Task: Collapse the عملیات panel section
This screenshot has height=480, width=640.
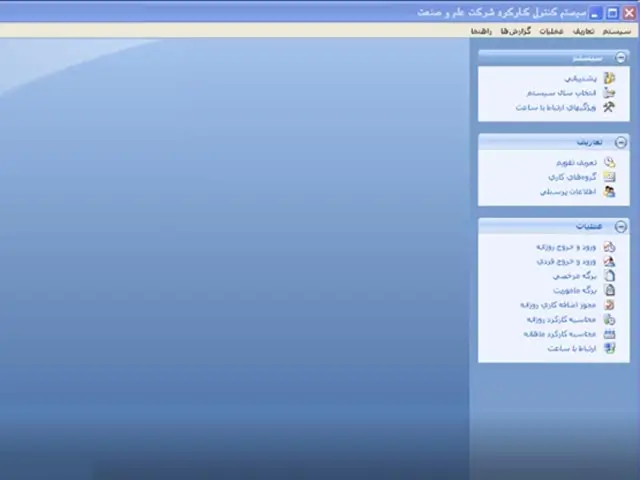Action: [621, 227]
